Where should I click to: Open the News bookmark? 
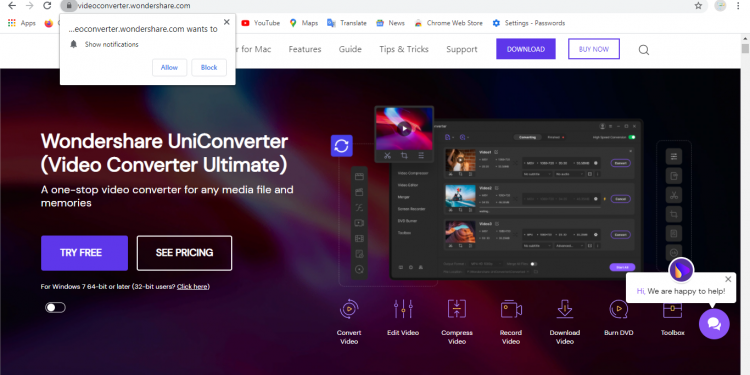390,23
